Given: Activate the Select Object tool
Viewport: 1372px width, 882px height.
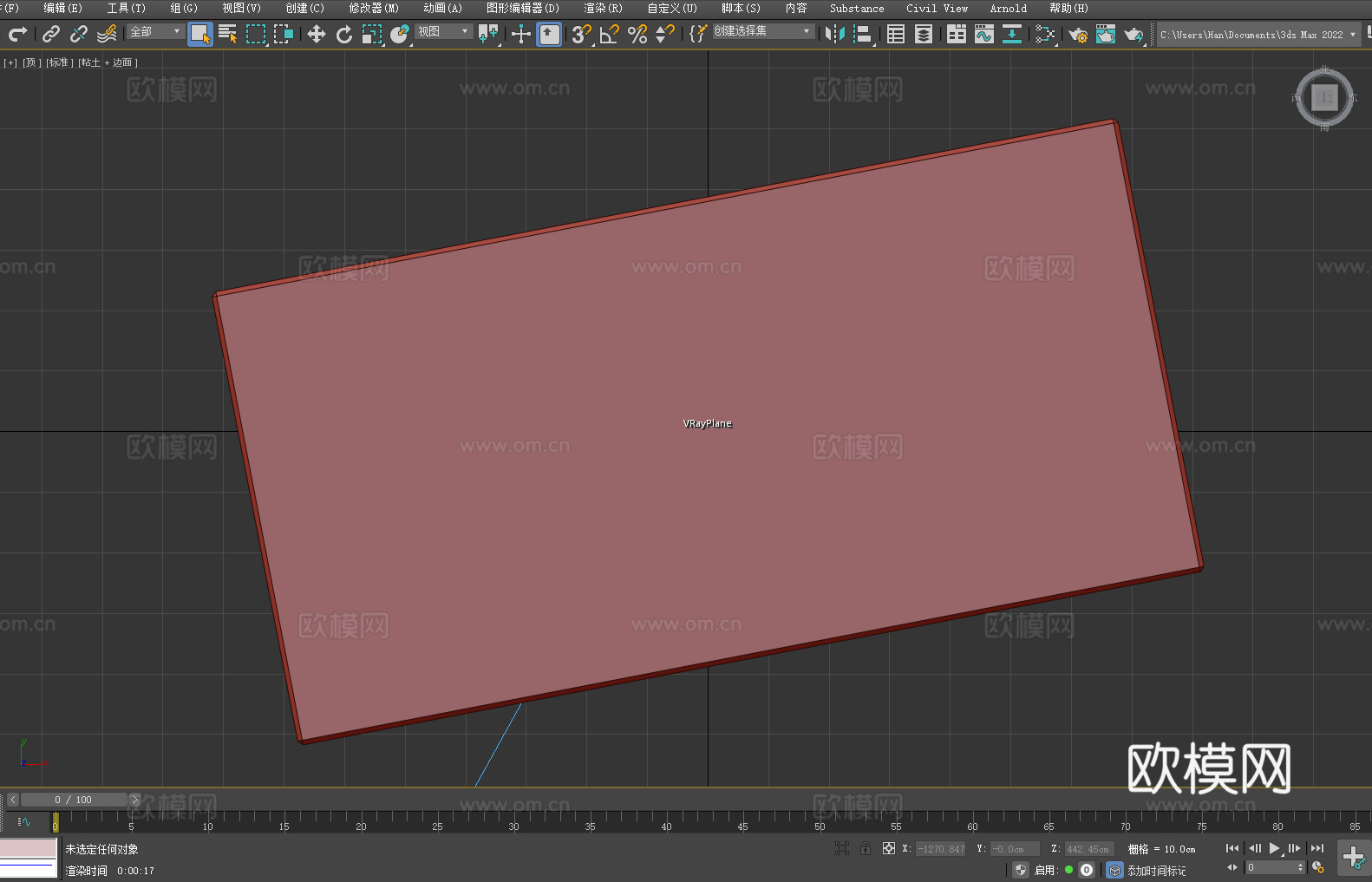Looking at the screenshot, I should [x=200, y=34].
